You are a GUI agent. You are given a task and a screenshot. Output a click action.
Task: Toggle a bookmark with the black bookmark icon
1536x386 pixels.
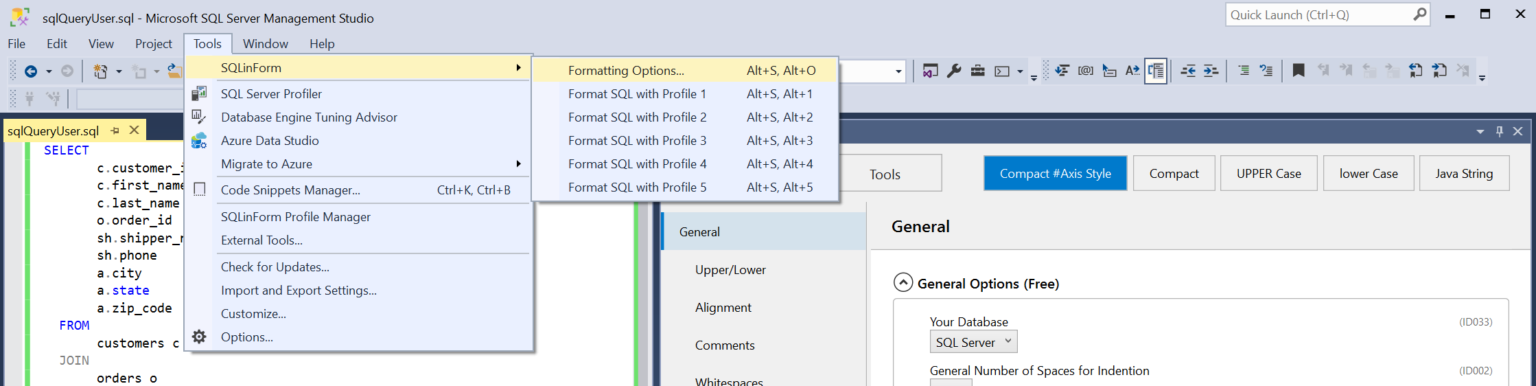click(1299, 71)
